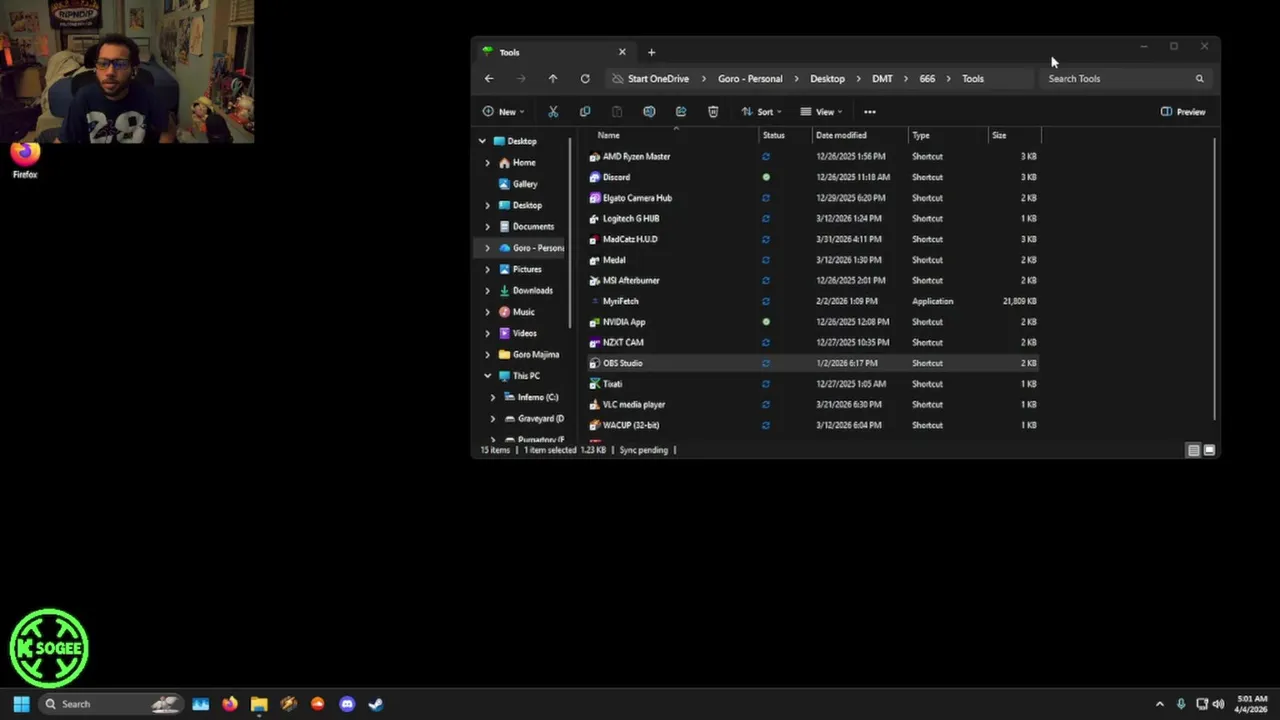Select Gallery in the navigation pane
This screenshot has height=720, width=1280.
[525, 184]
